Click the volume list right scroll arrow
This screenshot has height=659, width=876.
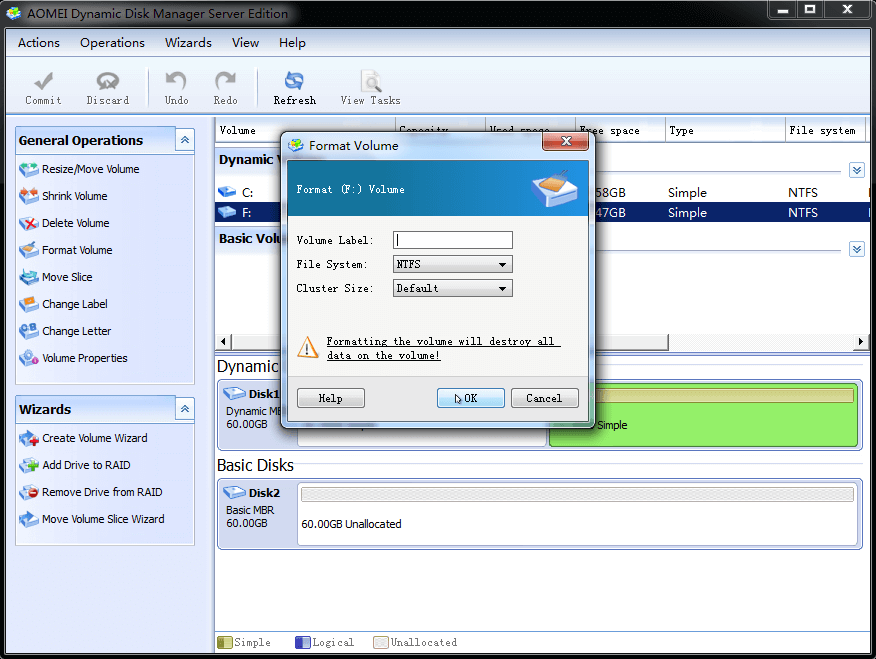tap(860, 341)
